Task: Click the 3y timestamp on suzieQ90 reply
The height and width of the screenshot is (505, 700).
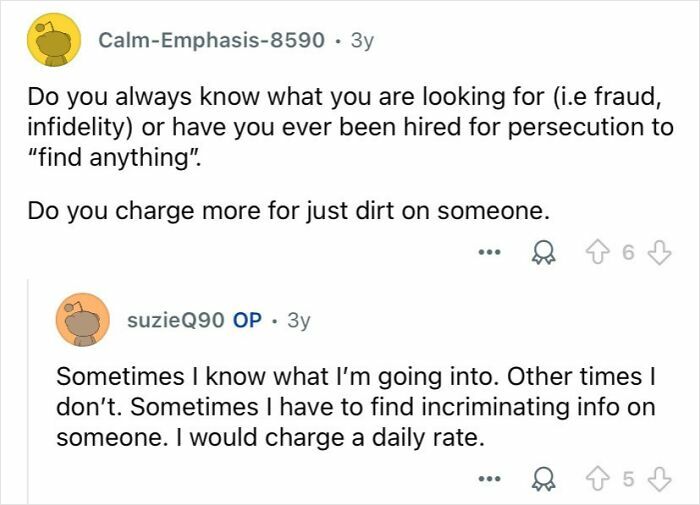Action: tap(299, 320)
